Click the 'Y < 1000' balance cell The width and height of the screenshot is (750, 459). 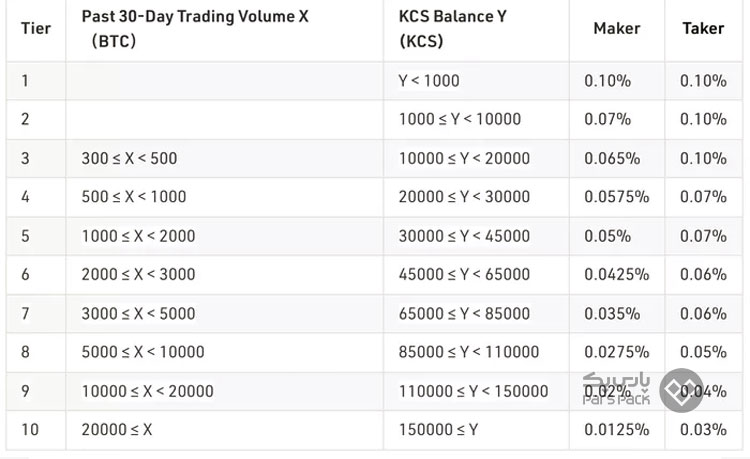(x=429, y=80)
